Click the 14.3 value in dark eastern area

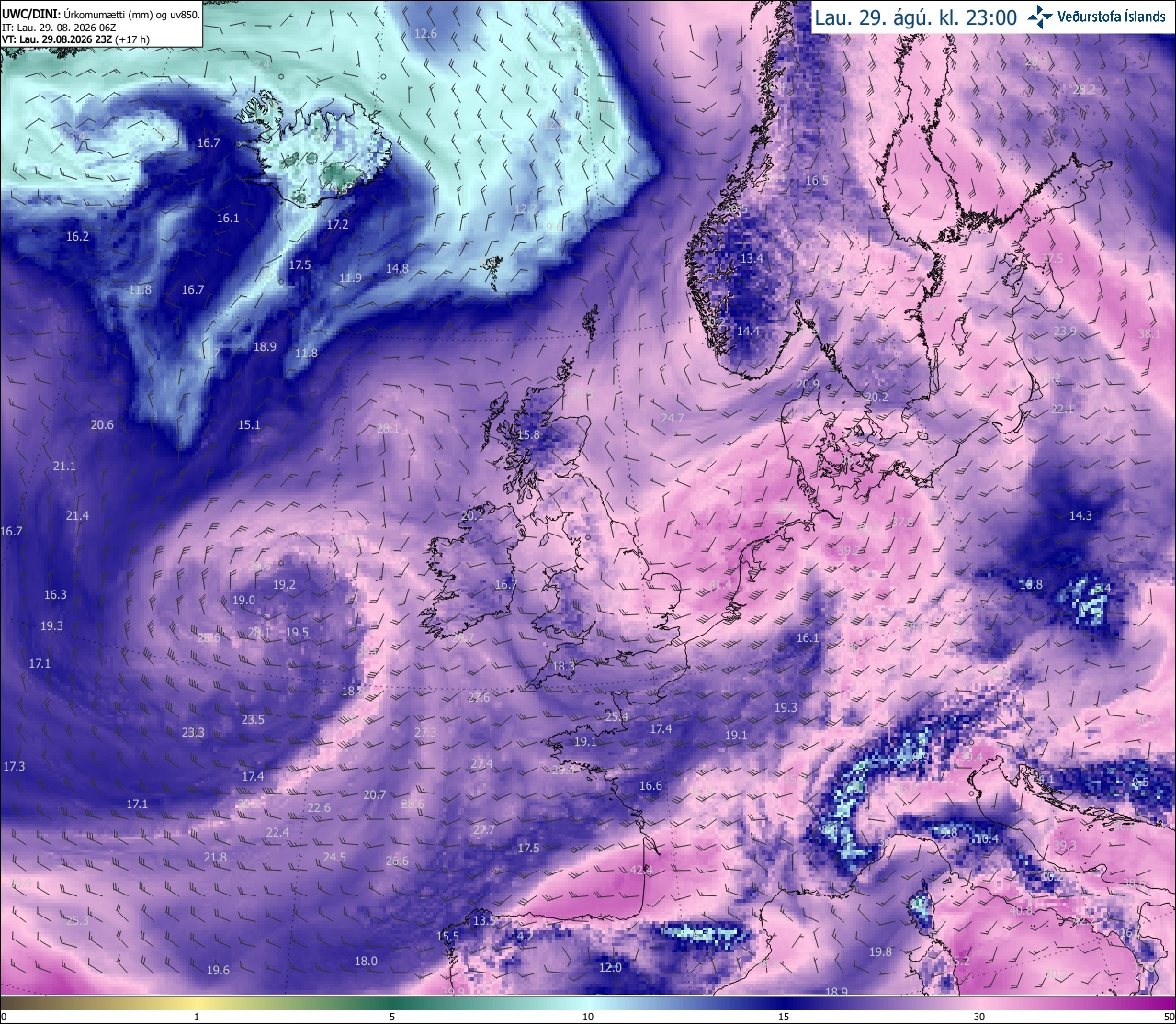[1080, 515]
